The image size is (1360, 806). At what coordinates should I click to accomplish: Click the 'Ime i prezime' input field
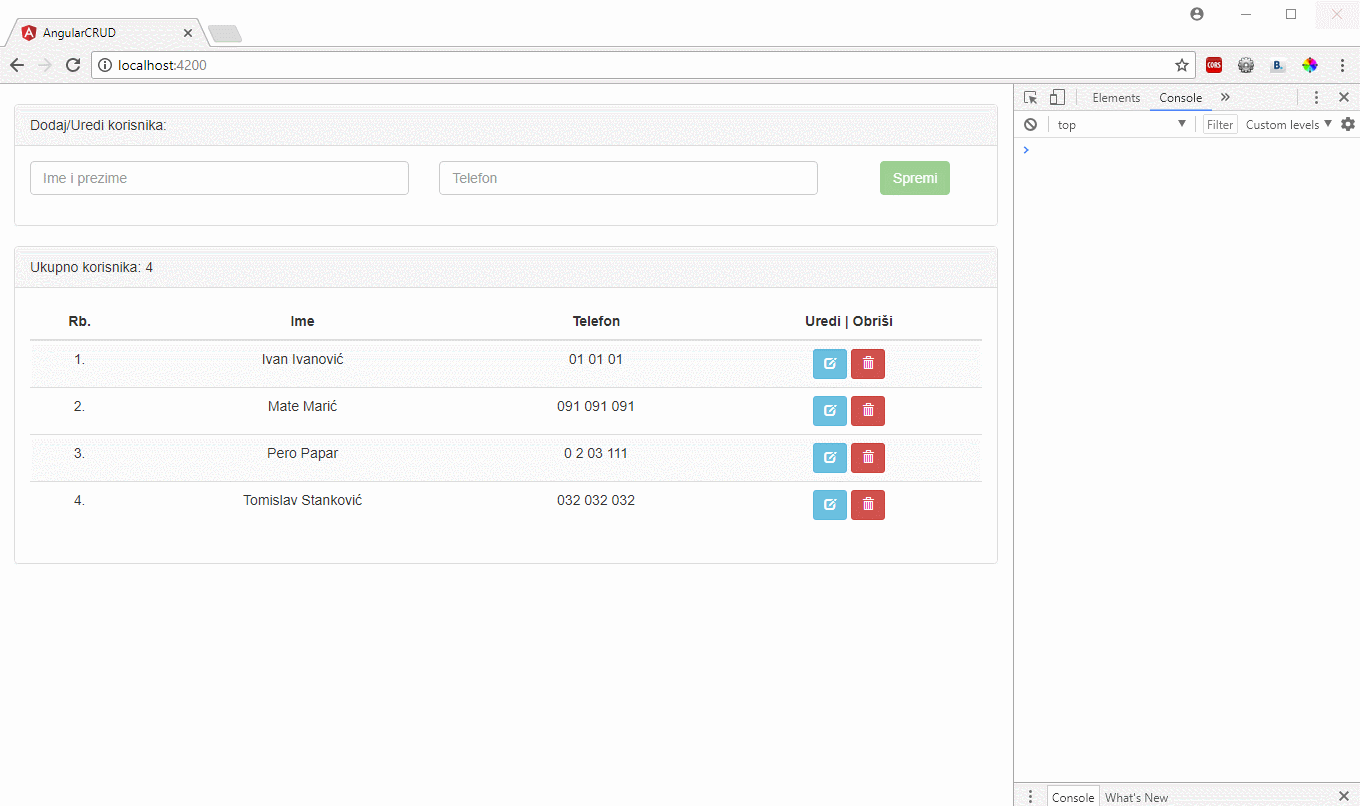219,178
